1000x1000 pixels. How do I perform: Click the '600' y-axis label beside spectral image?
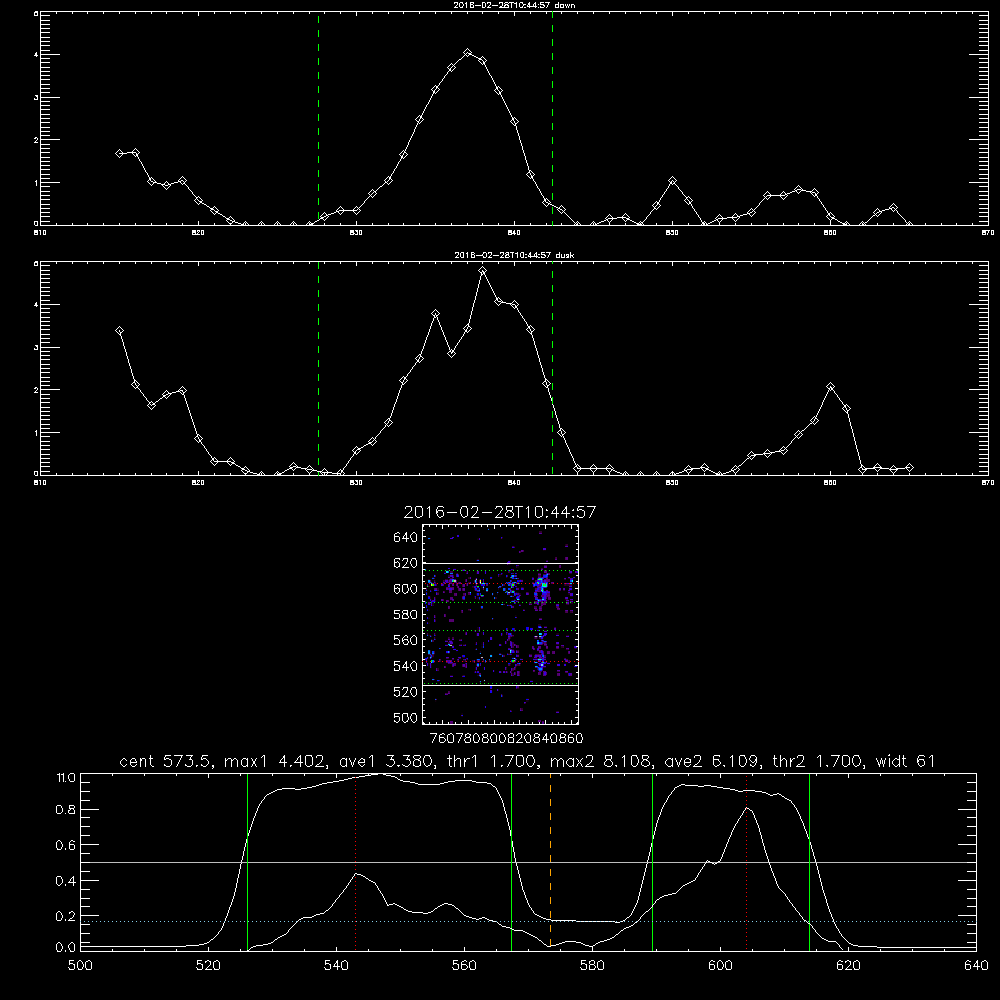pos(406,589)
